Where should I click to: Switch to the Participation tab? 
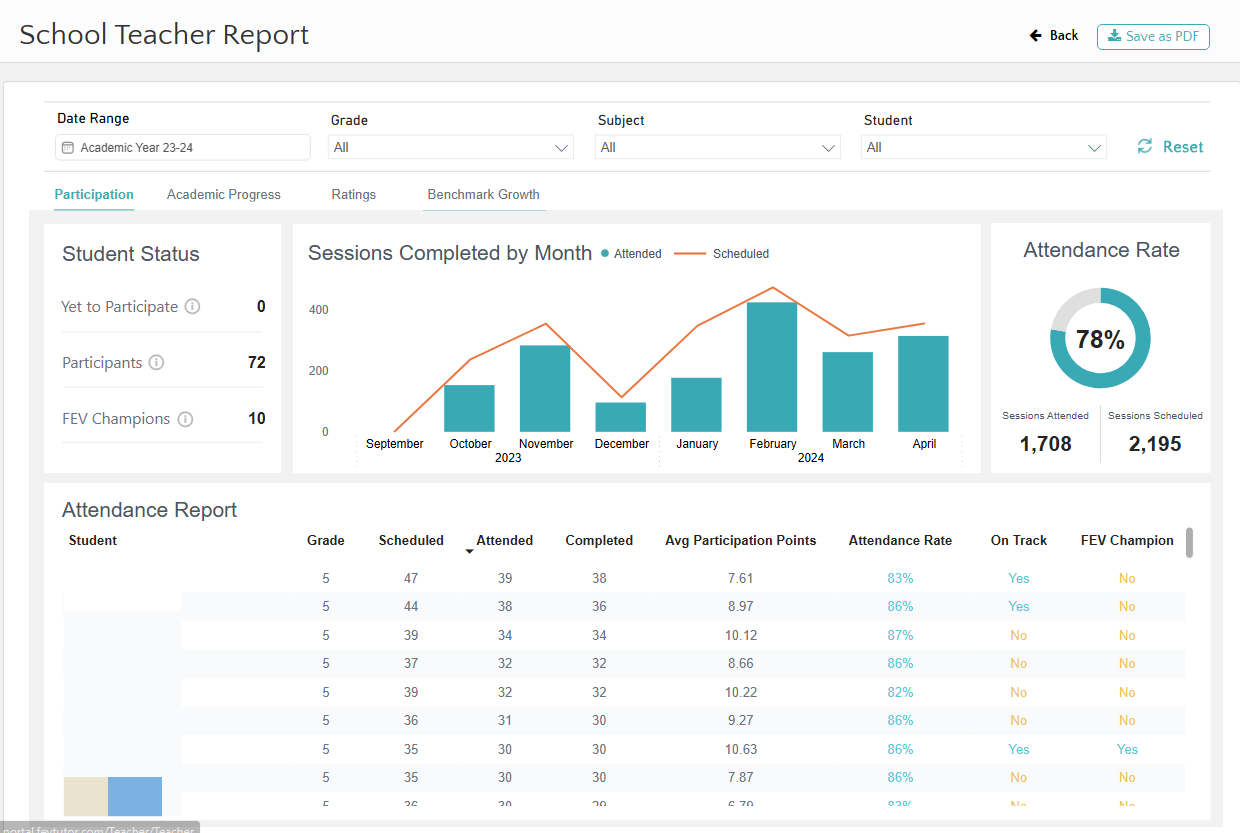pyautogui.click(x=94, y=194)
